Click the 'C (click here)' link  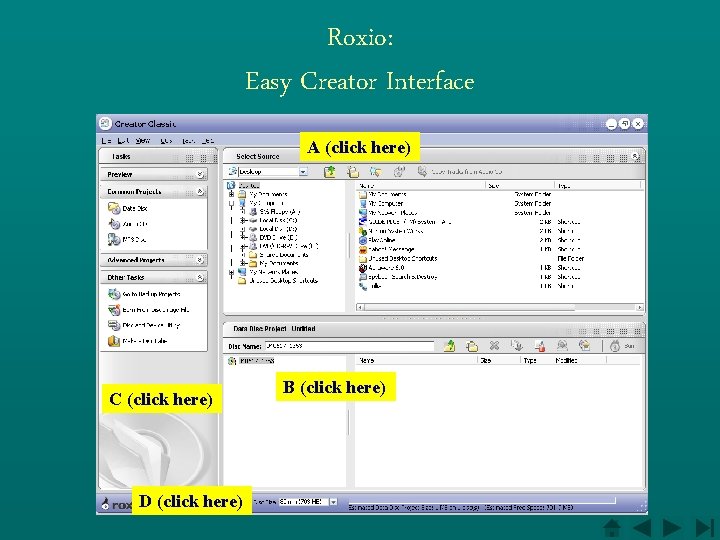point(161,399)
